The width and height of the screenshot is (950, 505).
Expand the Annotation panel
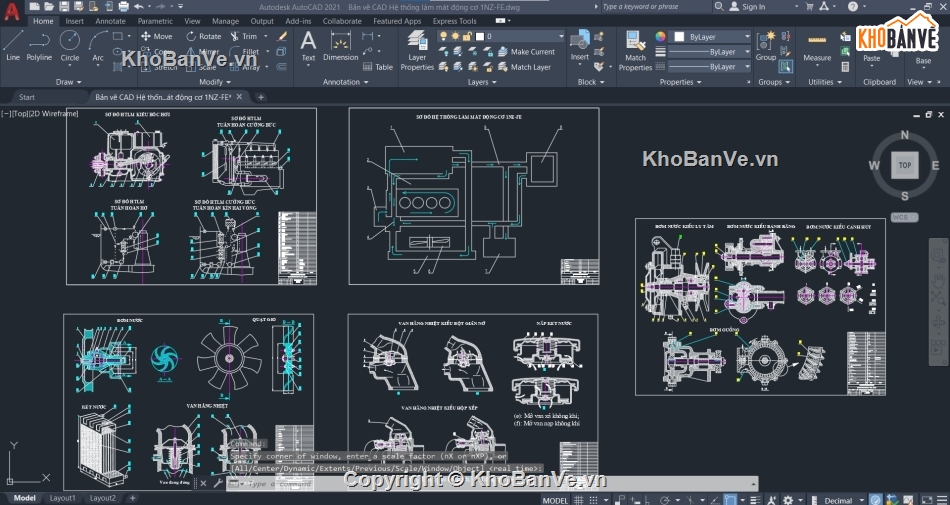345,82
